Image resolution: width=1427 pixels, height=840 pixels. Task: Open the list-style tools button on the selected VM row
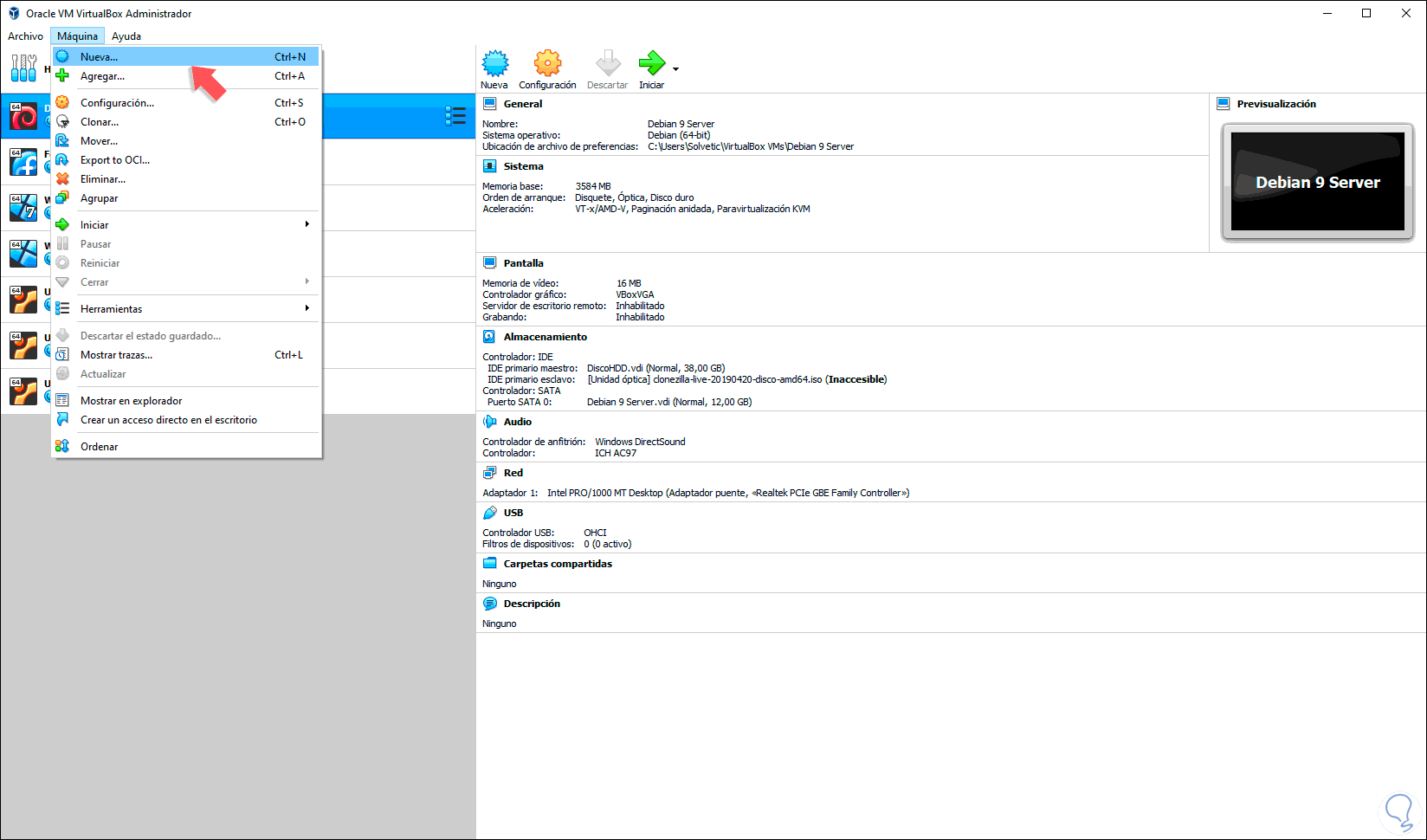[455, 116]
